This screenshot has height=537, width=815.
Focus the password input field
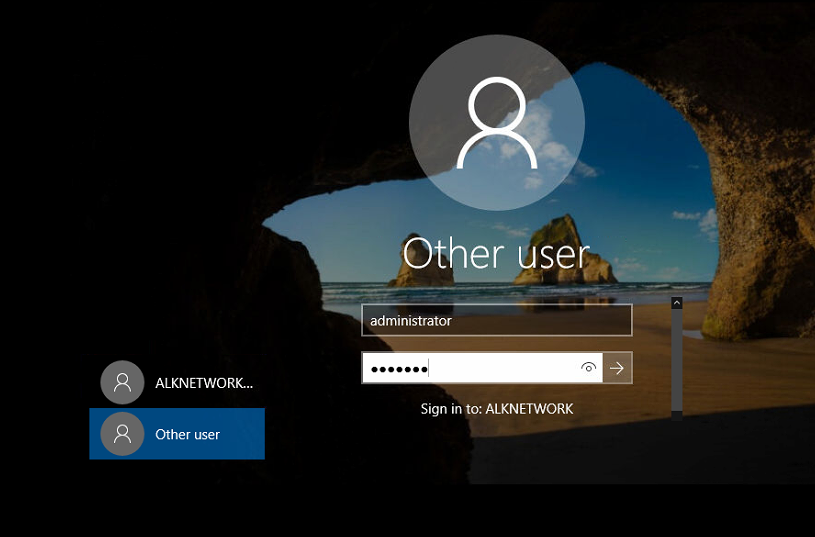[x=500, y=368]
